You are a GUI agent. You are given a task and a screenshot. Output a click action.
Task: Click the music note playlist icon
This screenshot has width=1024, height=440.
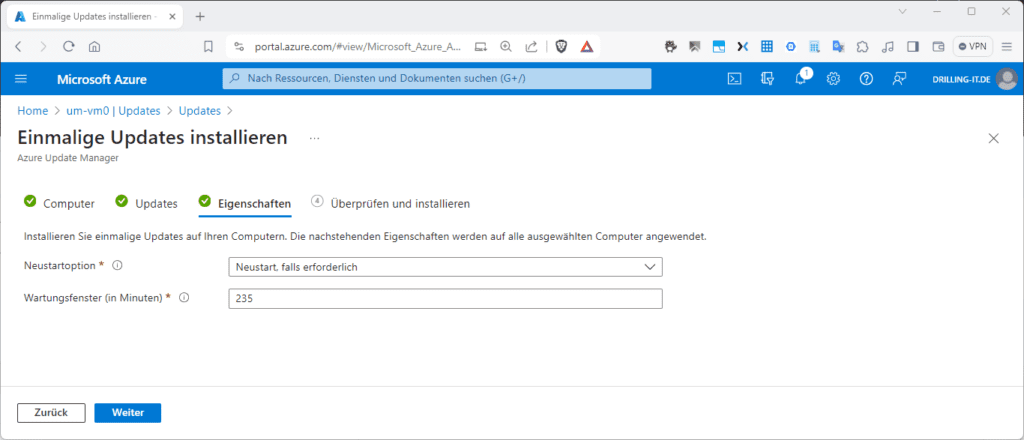tap(888, 46)
